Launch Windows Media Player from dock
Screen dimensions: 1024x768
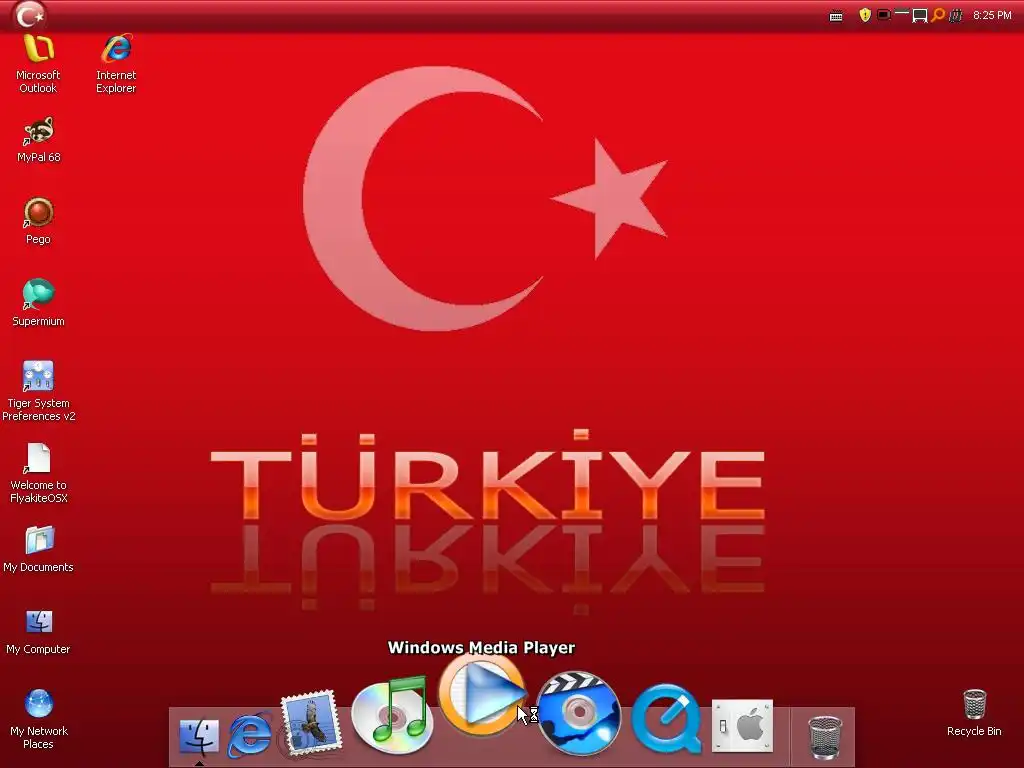482,694
